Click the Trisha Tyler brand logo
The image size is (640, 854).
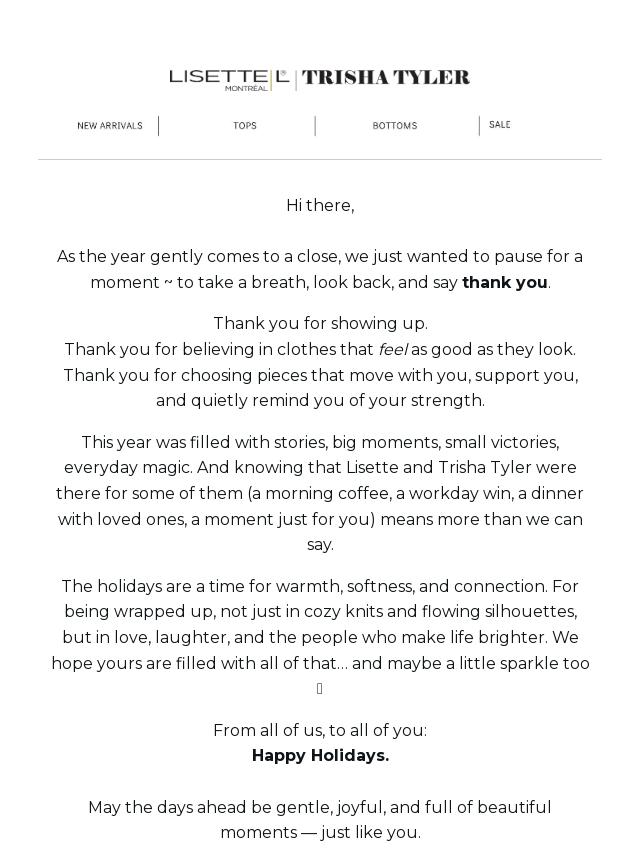click(386, 78)
